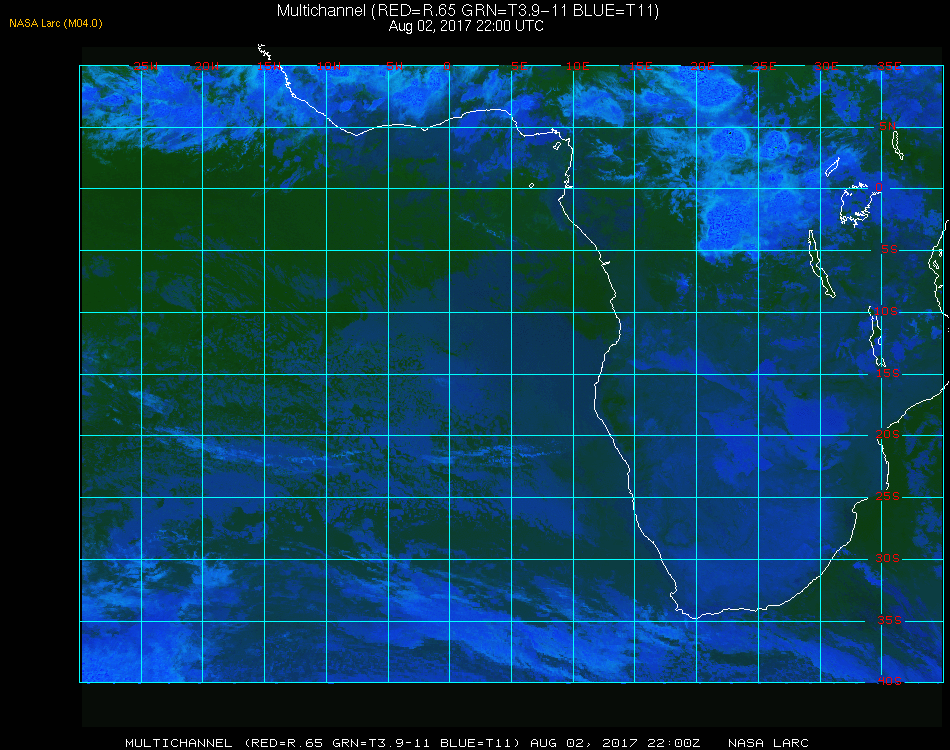Click the '15S' latitude label
Screen dimensions: 950x750
pos(888,373)
